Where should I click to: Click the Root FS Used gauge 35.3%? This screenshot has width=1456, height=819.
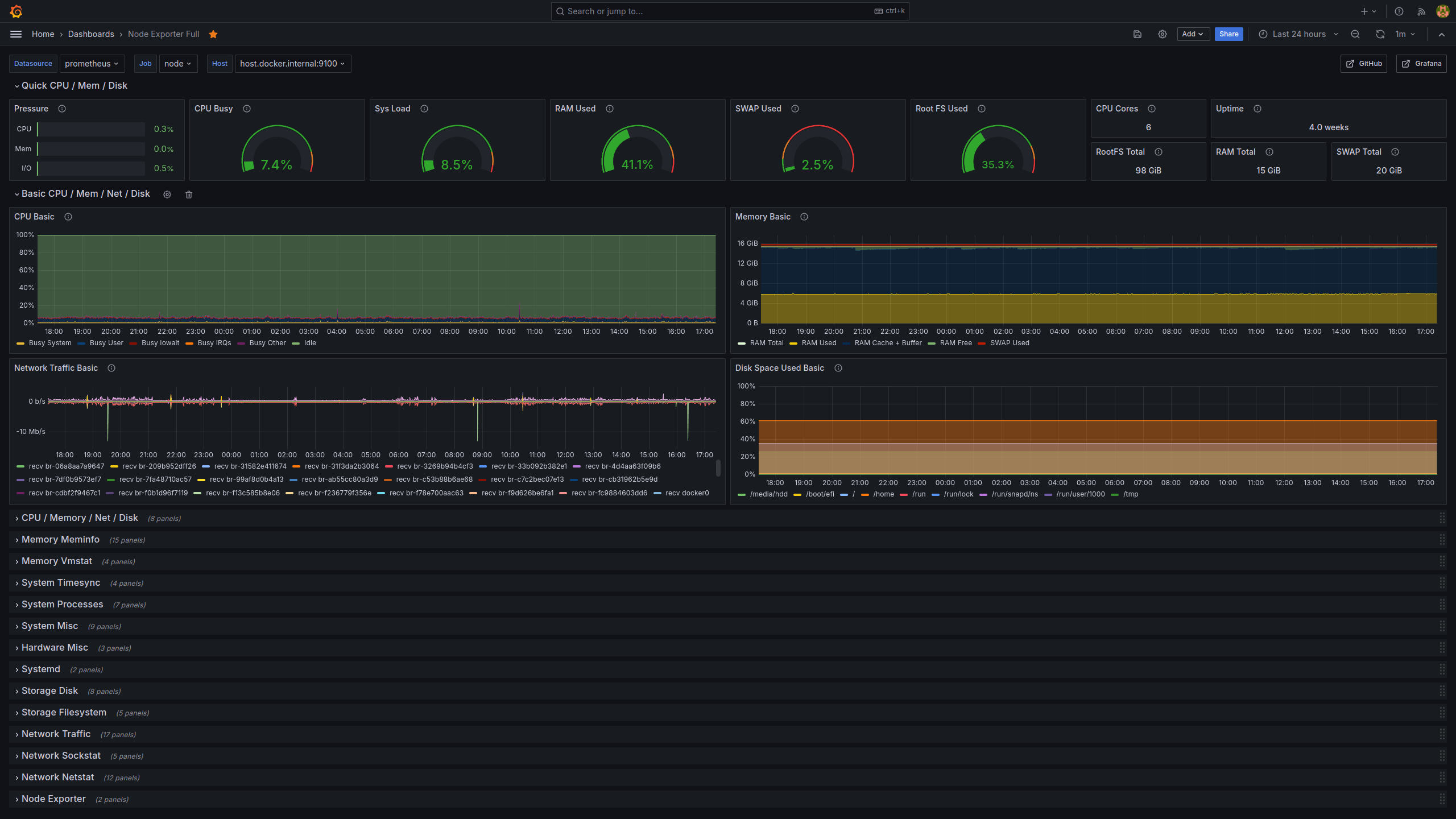pyautogui.click(x=998, y=165)
